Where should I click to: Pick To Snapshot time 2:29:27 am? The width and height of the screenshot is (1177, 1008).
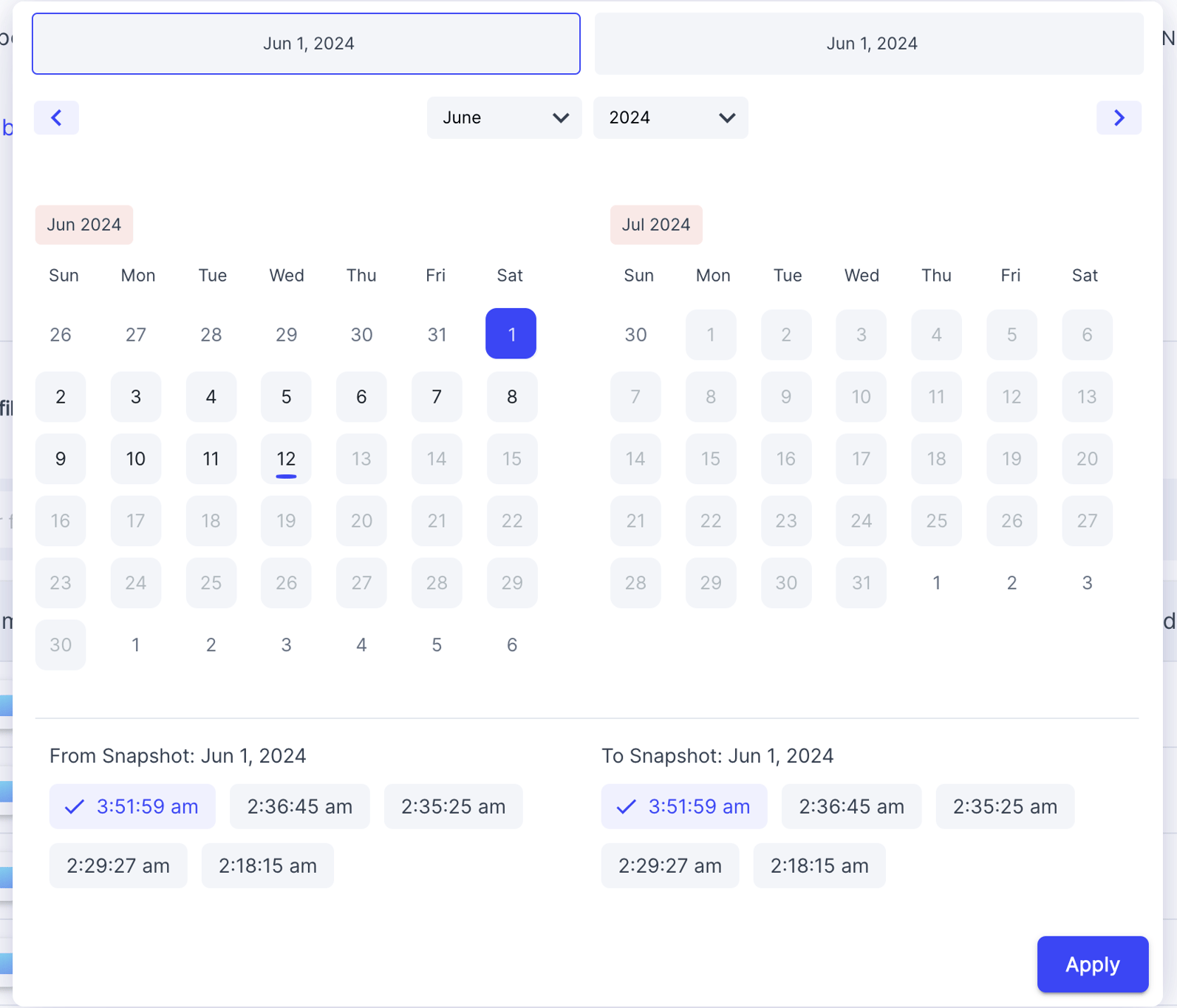click(670, 865)
